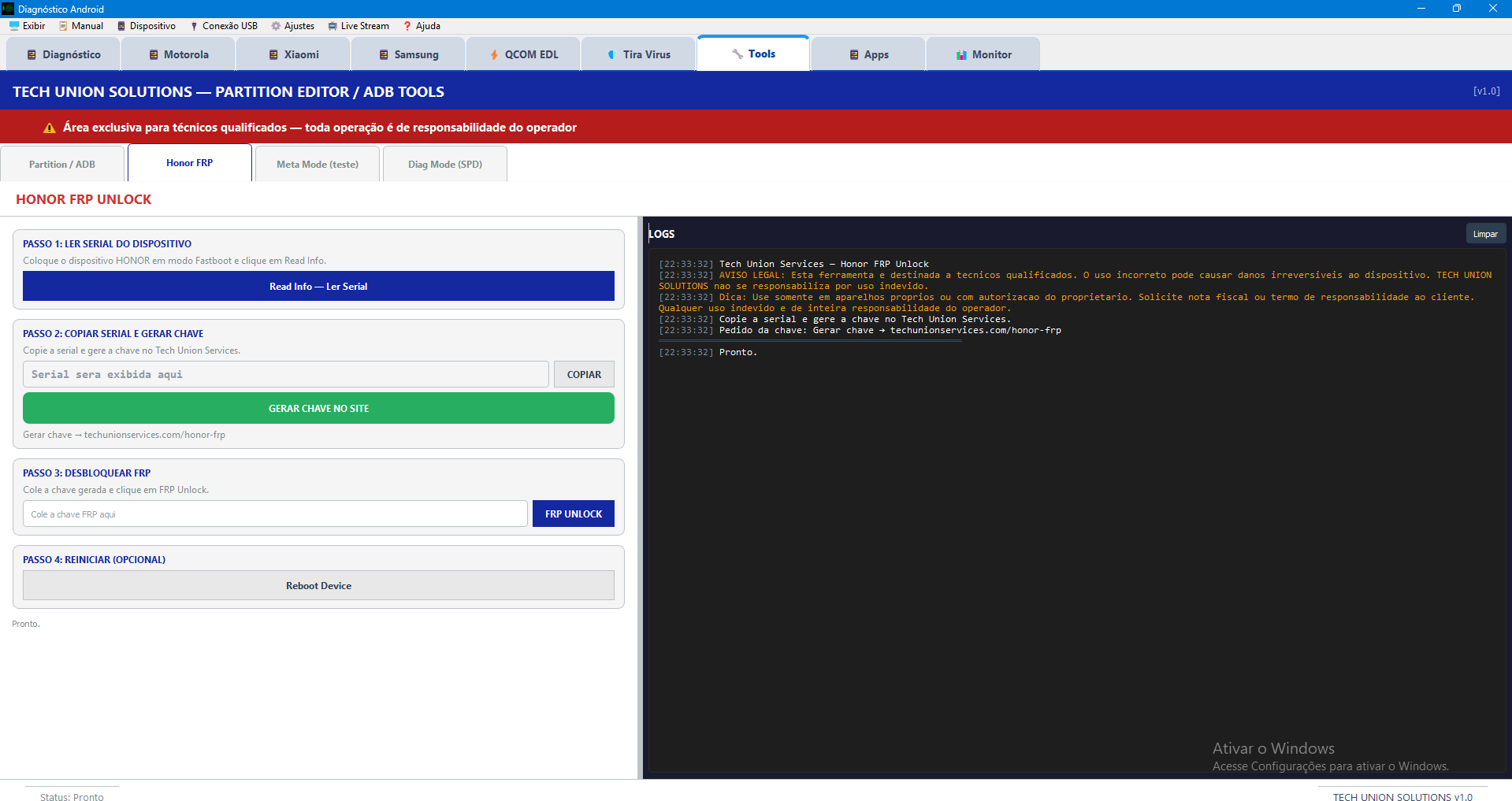Click the logs output area

(x=1076, y=510)
